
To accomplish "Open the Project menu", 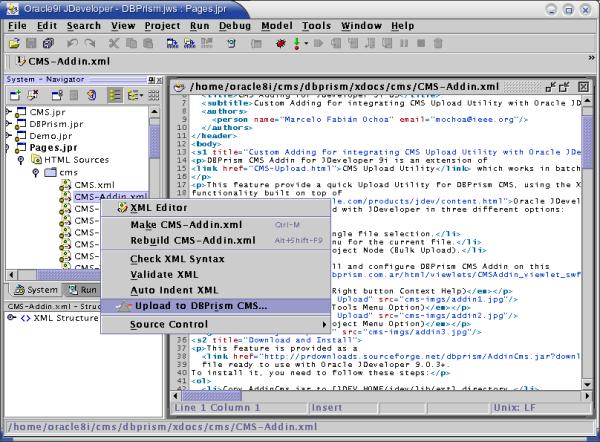I will 162,26.
